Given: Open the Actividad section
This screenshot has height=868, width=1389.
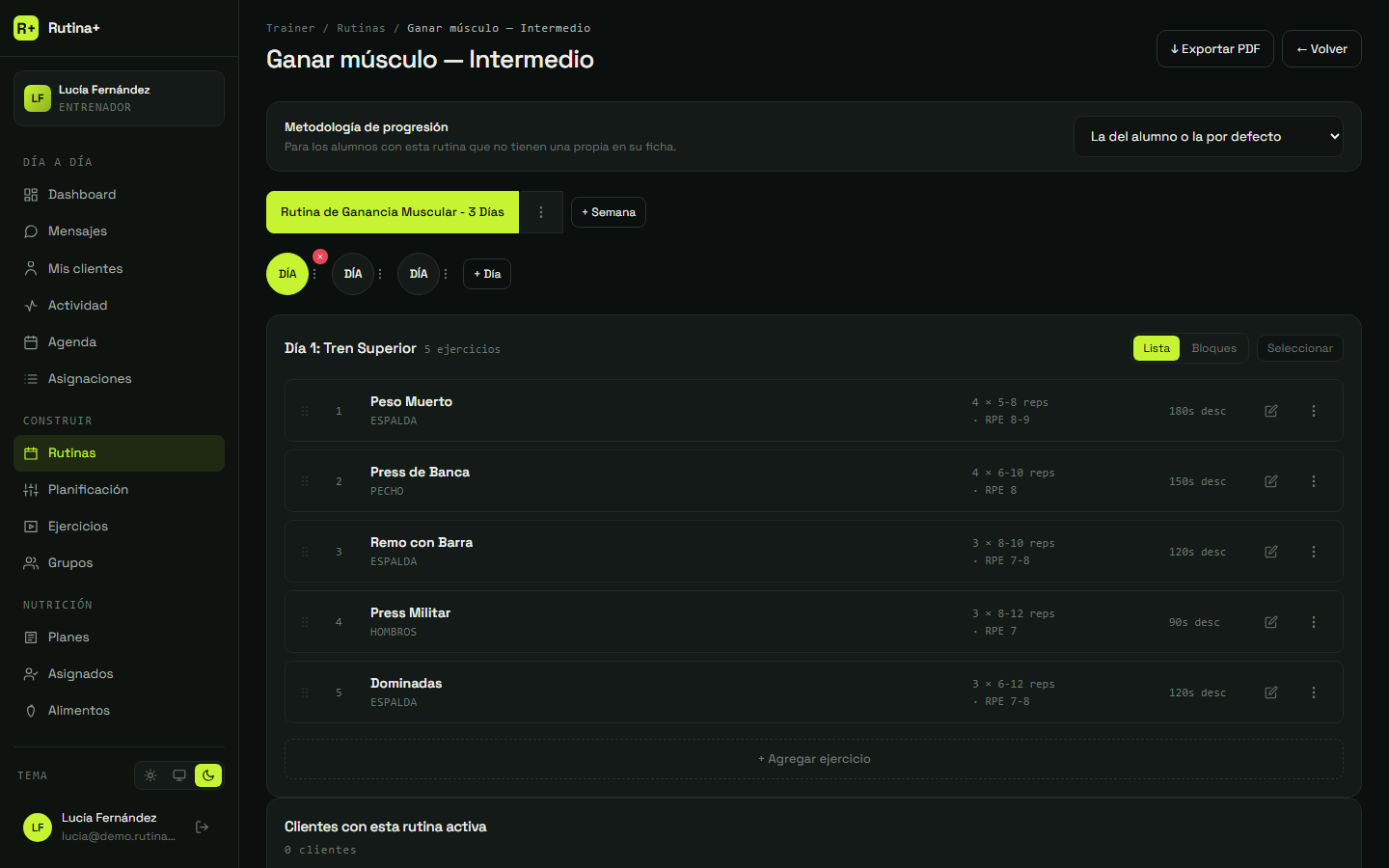Looking at the screenshot, I should pyautogui.click(x=119, y=306).
